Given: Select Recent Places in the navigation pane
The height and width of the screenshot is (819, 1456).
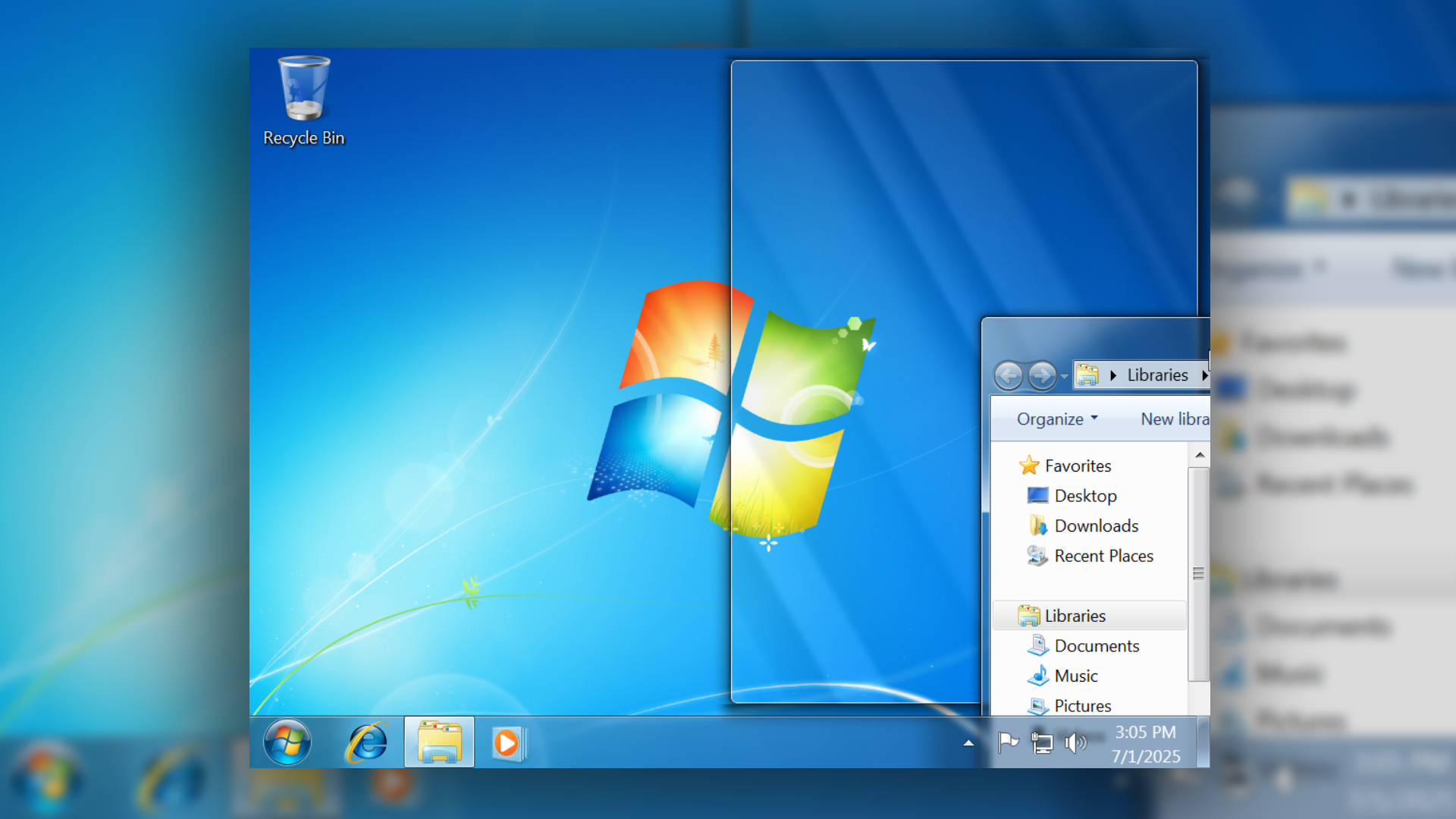Looking at the screenshot, I should pyautogui.click(x=1103, y=556).
